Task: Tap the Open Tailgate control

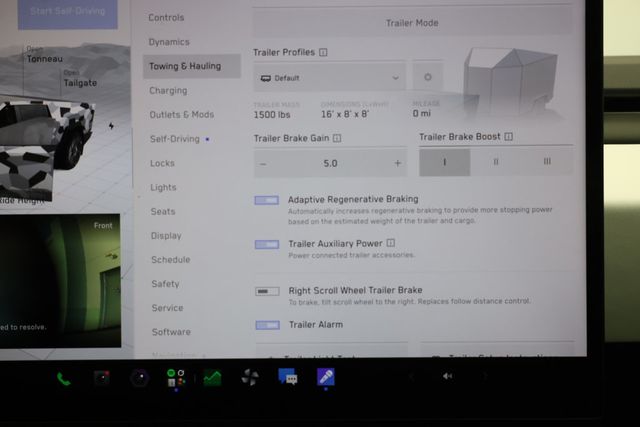Action: [80, 79]
